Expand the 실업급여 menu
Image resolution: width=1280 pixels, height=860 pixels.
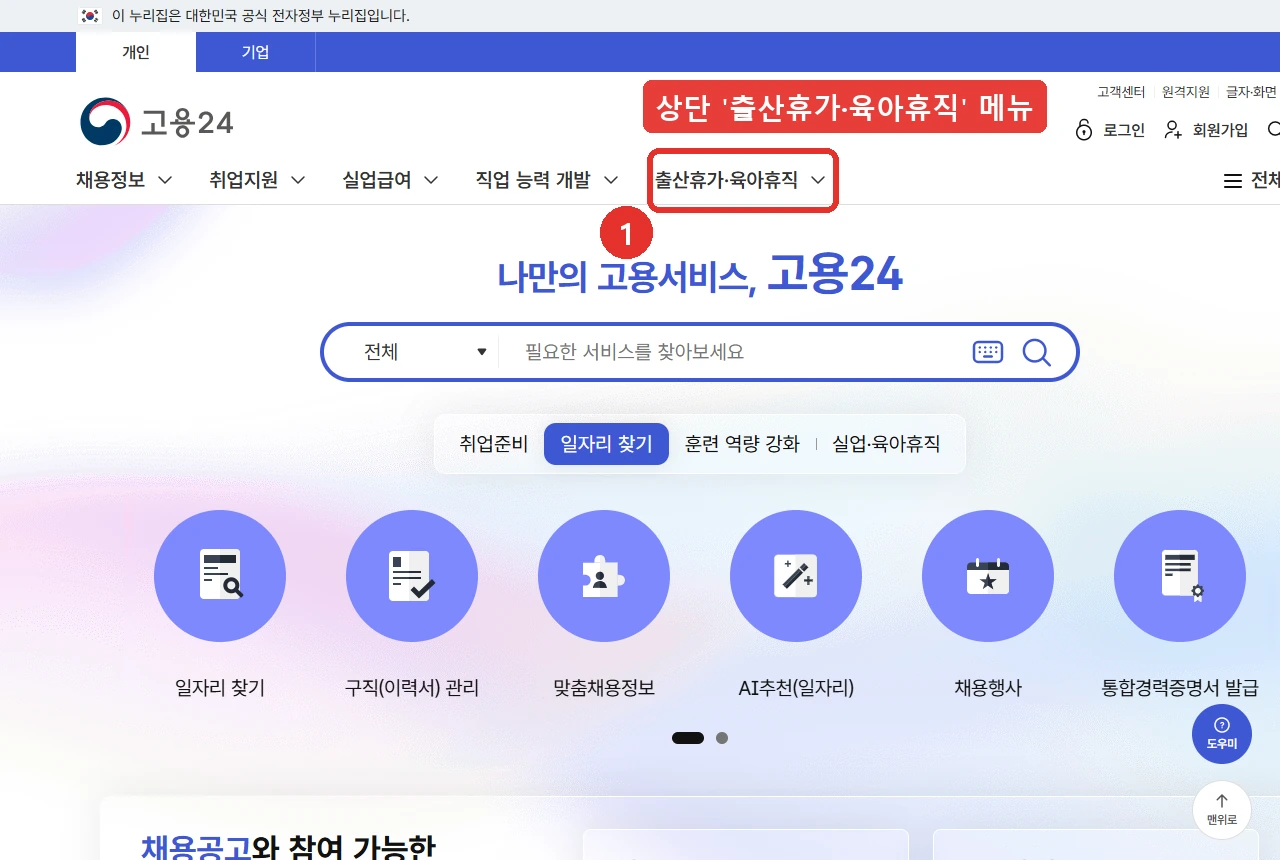(x=390, y=181)
